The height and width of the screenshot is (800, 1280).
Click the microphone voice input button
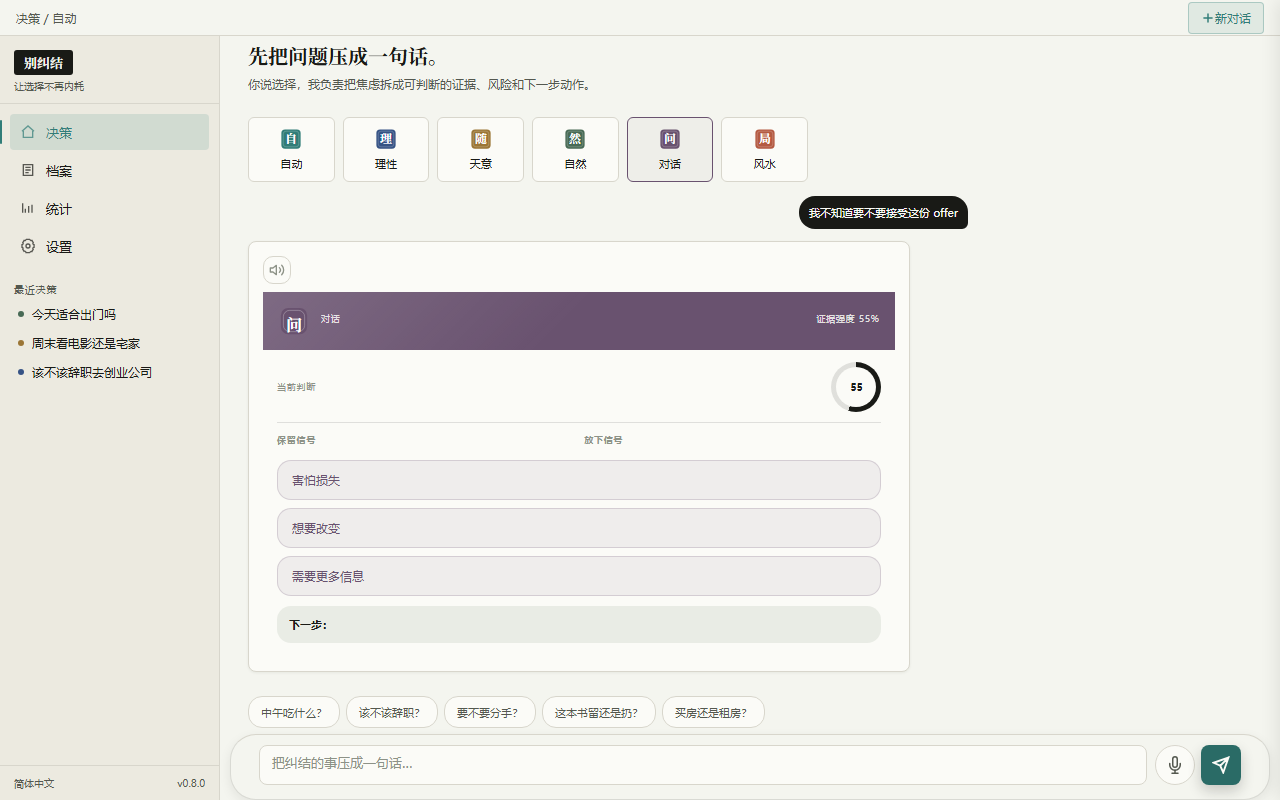tap(1175, 765)
